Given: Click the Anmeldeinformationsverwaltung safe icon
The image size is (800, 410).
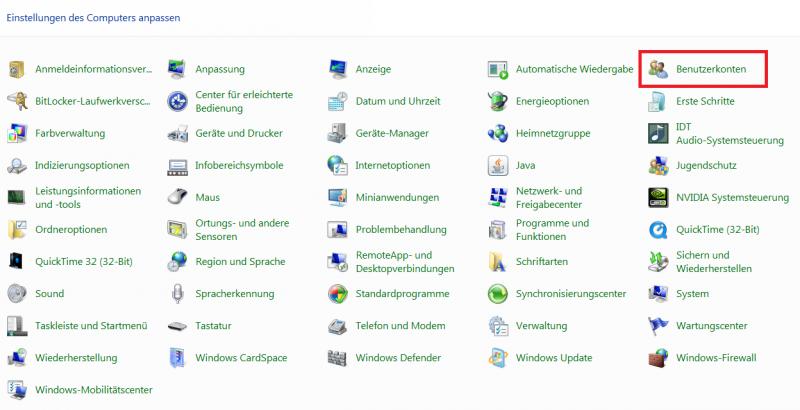Looking at the screenshot, I should 17,69.
